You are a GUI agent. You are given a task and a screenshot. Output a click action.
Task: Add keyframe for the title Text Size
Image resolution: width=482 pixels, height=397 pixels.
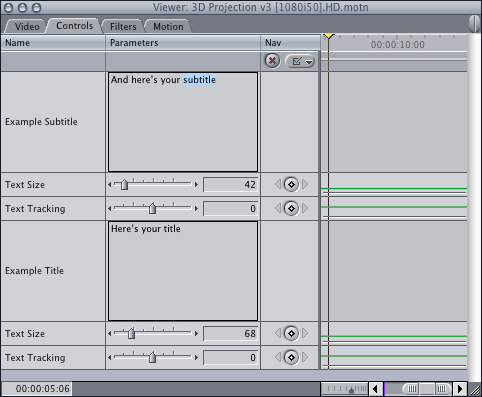pos(291,333)
